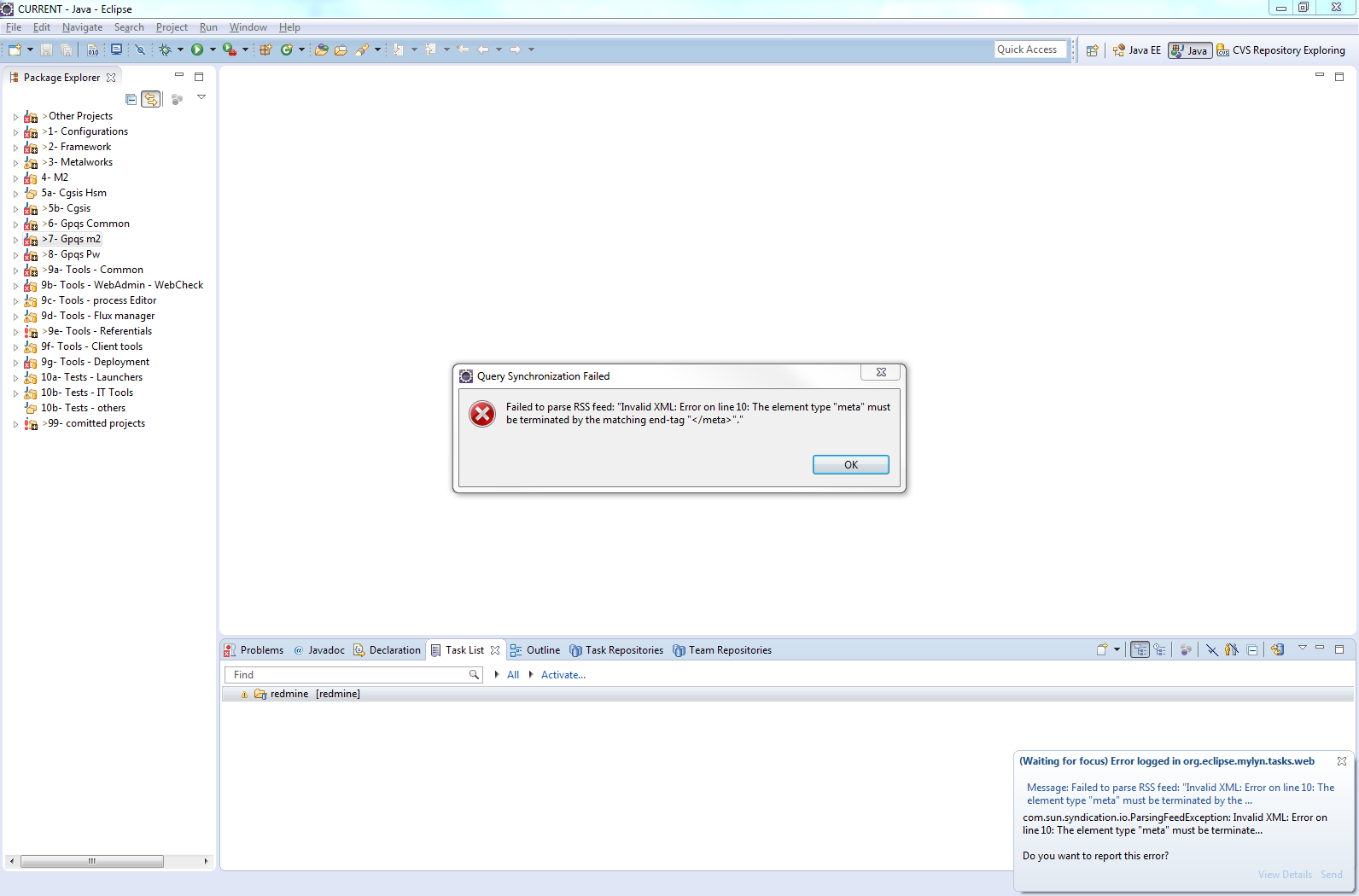Image resolution: width=1359 pixels, height=896 pixels.
Task: Toggle Categorized presentation in Task List
Action: pyautogui.click(x=1140, y=649)
